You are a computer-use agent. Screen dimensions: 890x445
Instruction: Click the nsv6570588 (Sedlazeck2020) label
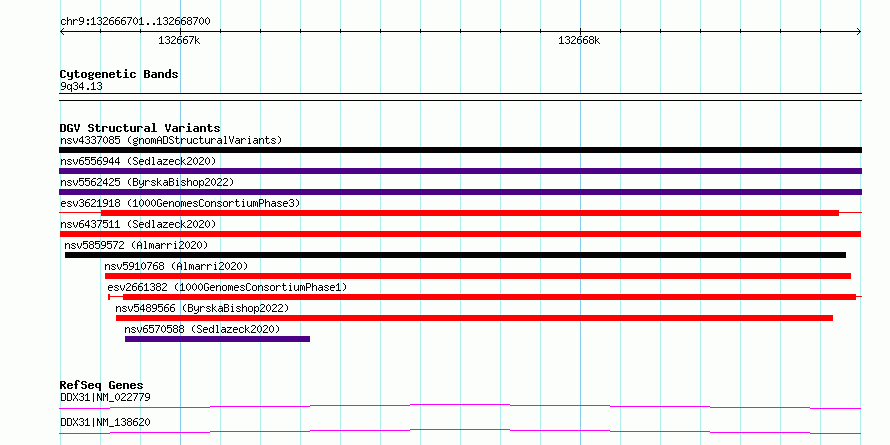point(202,329)
